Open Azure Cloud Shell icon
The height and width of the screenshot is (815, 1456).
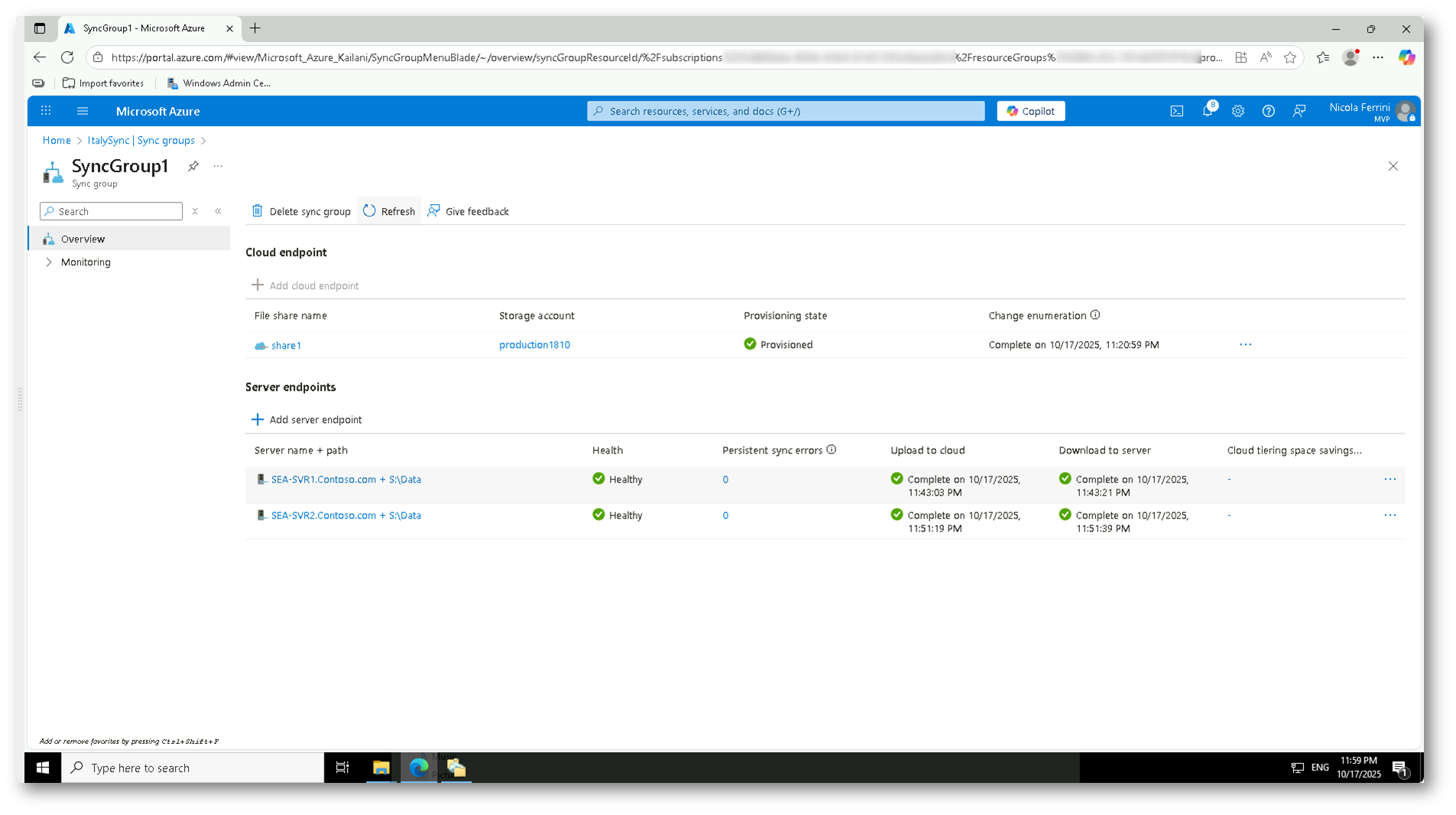[x=1176, y=111]
